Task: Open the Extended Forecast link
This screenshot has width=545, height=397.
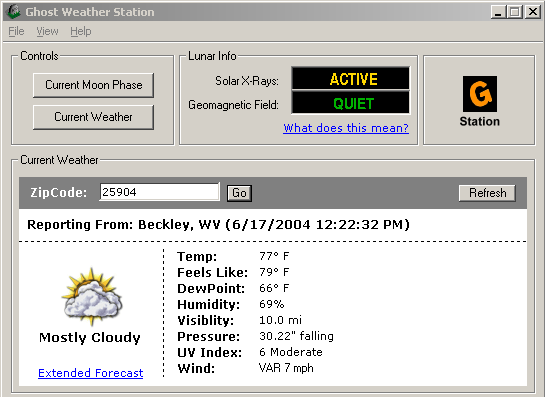Action: 90,373
